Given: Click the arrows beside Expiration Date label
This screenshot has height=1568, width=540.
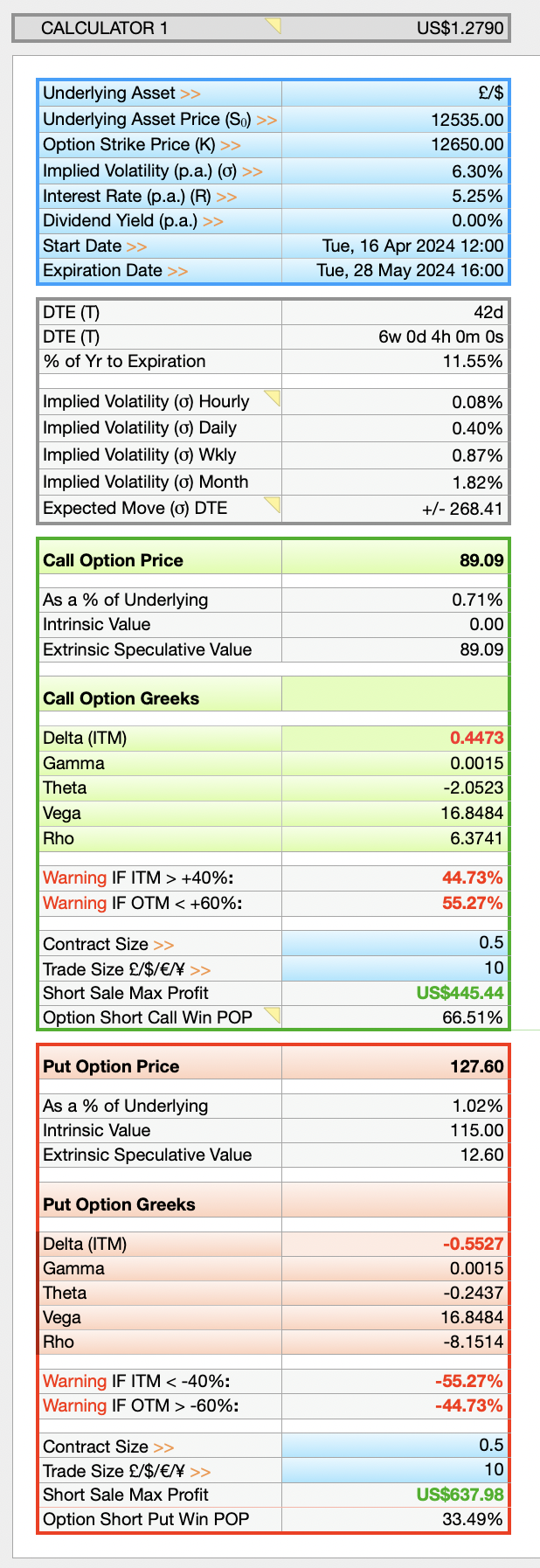Looking at the screenshot, I should 177,271.
